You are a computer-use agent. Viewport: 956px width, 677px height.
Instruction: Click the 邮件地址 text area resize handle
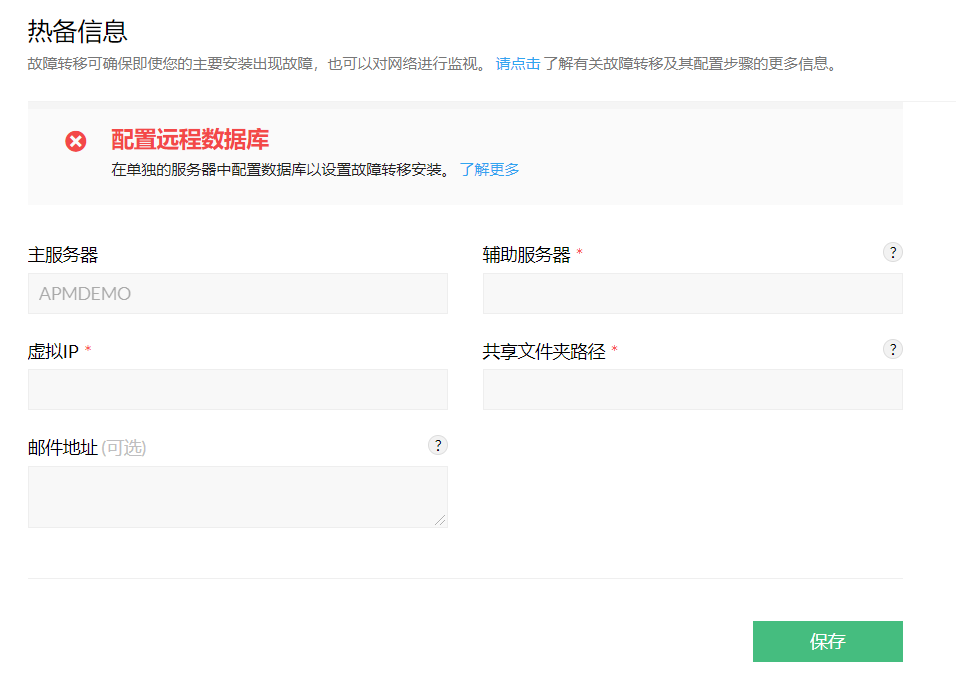[x=440, y=520]
